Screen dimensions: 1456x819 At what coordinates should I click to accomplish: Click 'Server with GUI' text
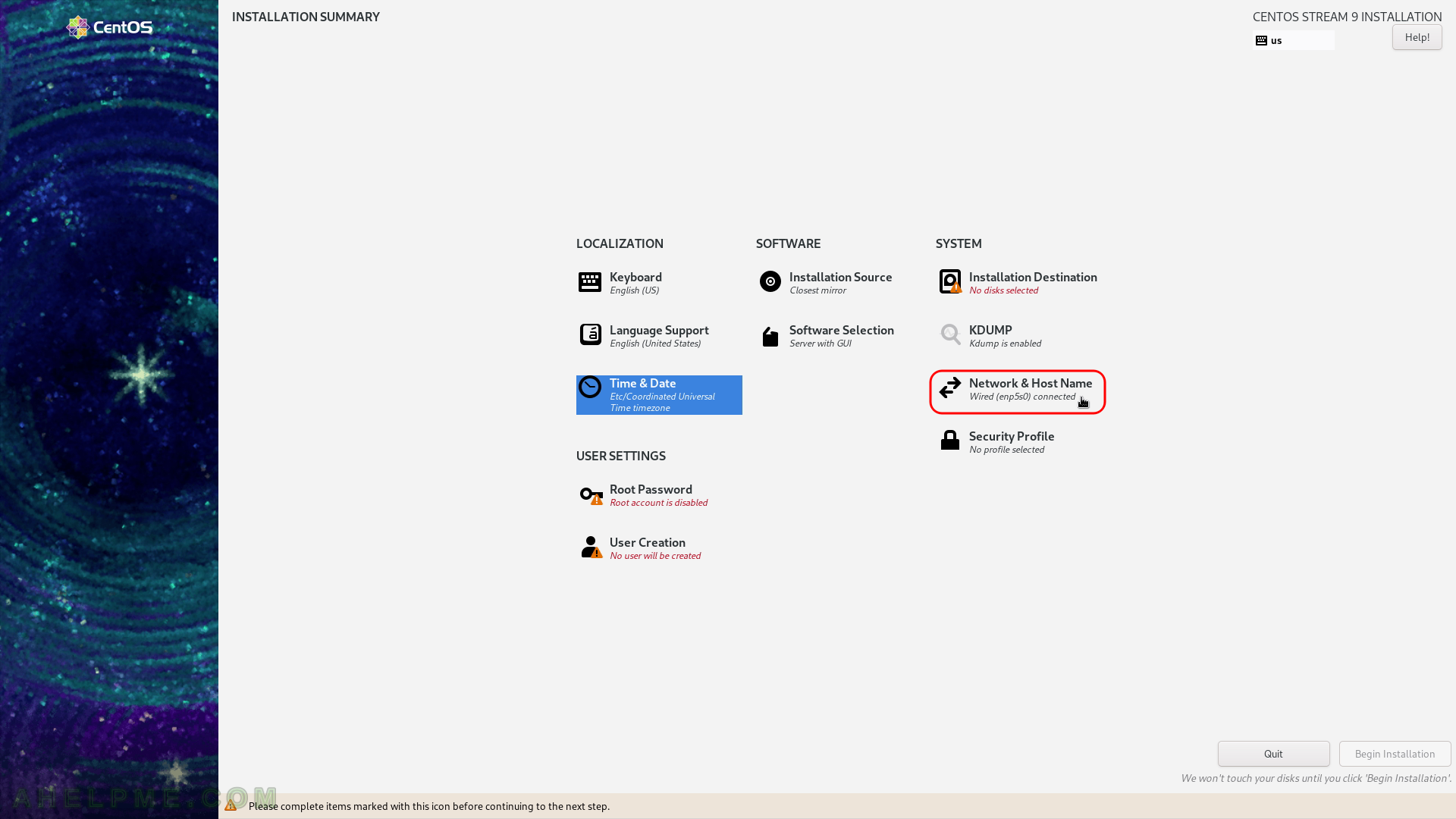820,344
